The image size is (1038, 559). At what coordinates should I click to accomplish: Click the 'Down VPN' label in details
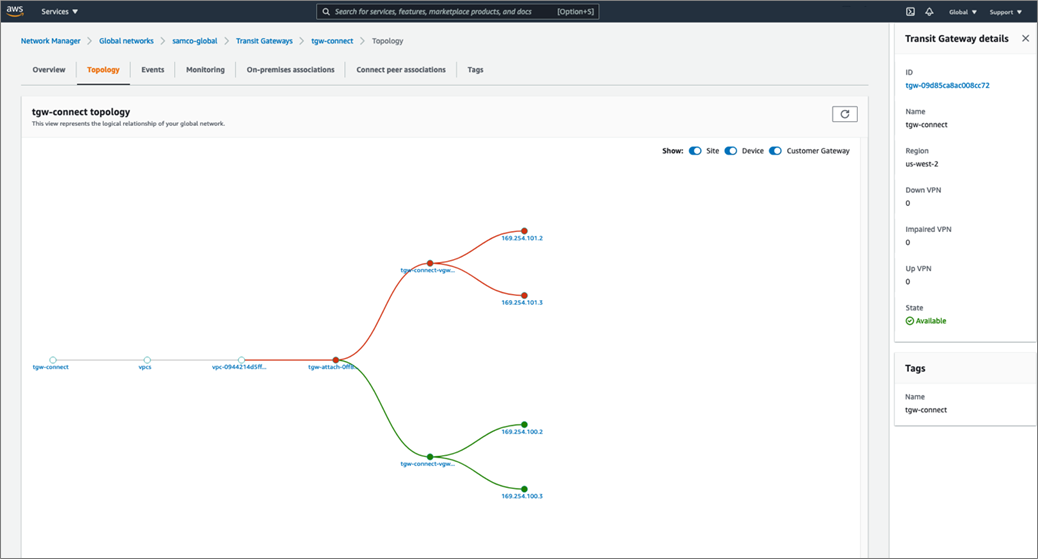(923, 190)
